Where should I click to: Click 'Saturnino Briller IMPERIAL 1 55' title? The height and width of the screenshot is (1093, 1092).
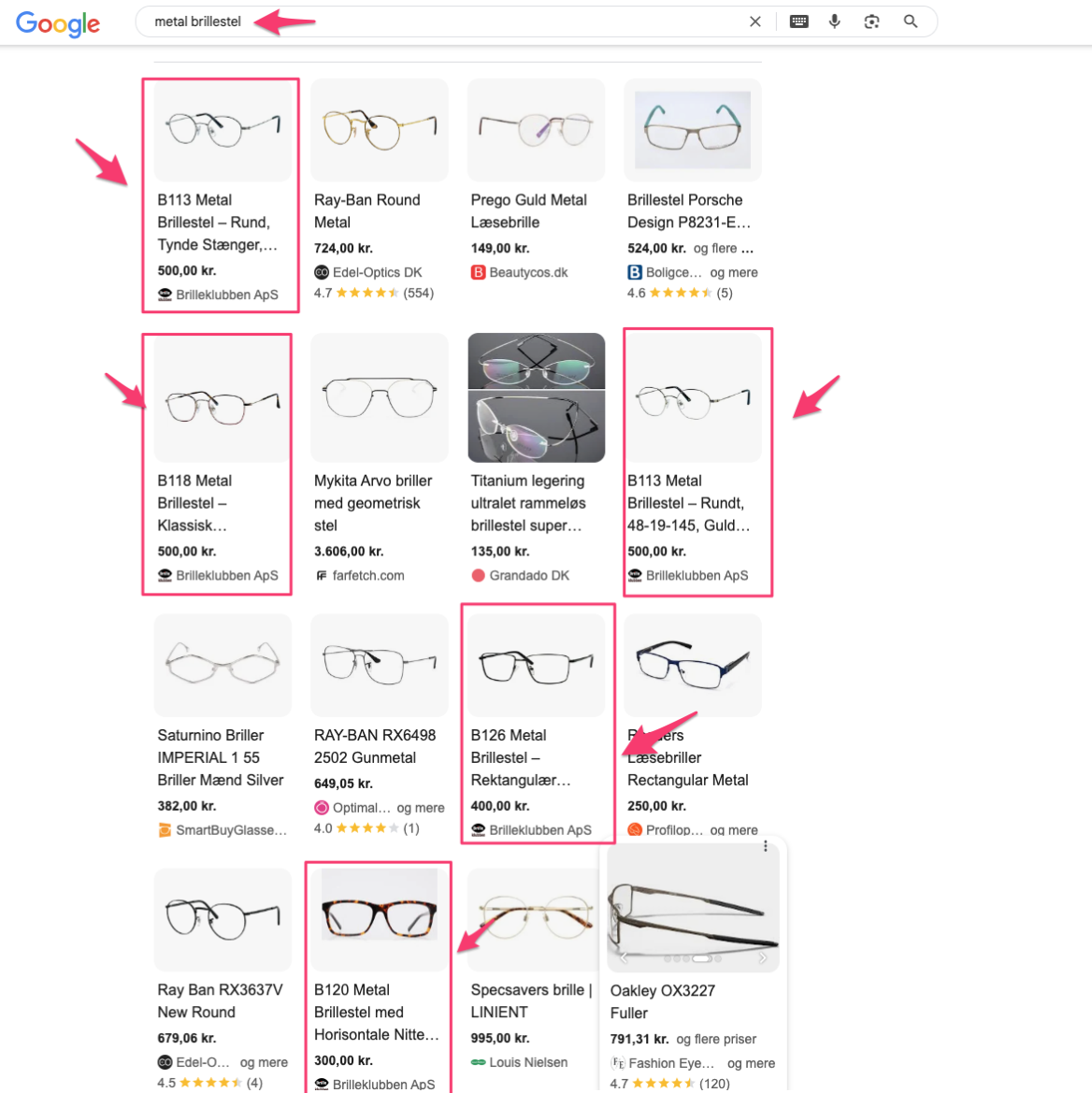coord(221,757)
